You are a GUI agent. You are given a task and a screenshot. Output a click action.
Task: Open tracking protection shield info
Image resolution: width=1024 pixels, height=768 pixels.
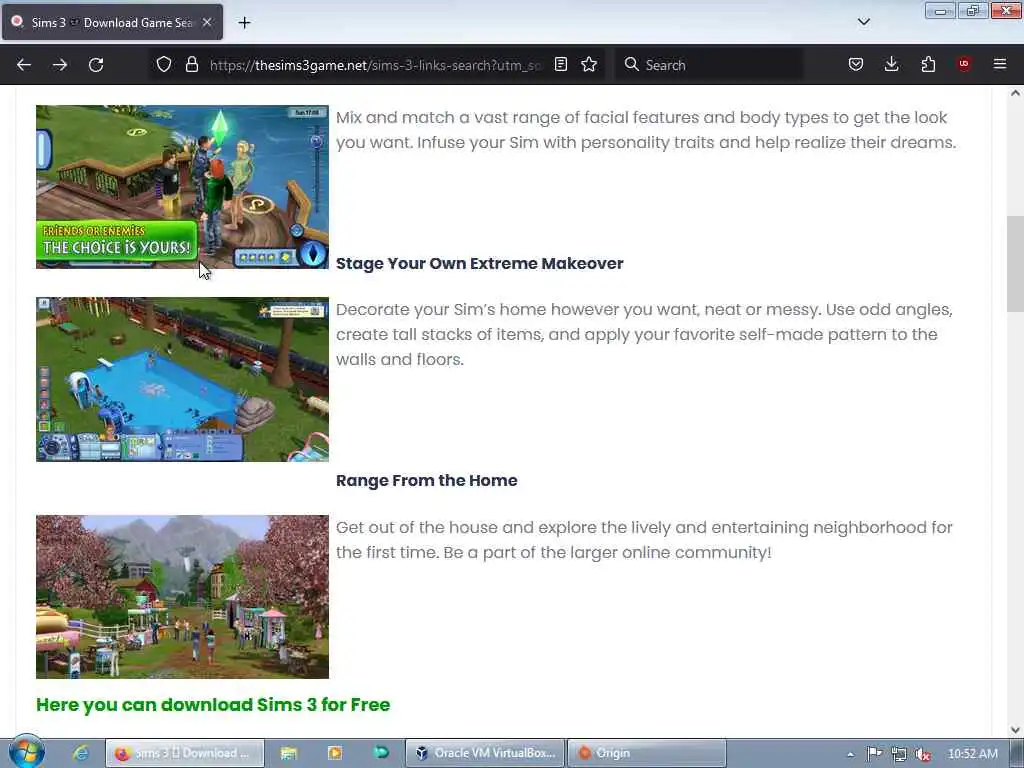tap(164, 65)
